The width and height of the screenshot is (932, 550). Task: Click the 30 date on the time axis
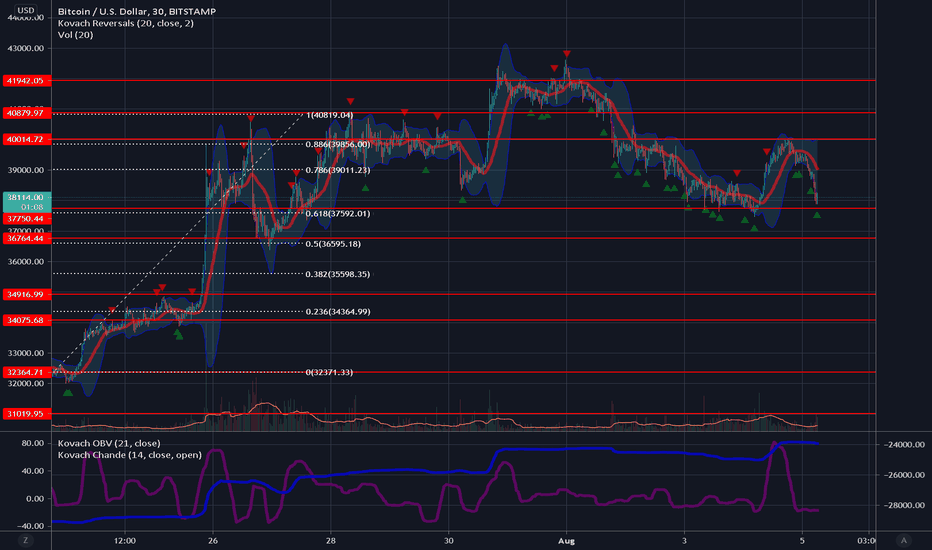448,540
